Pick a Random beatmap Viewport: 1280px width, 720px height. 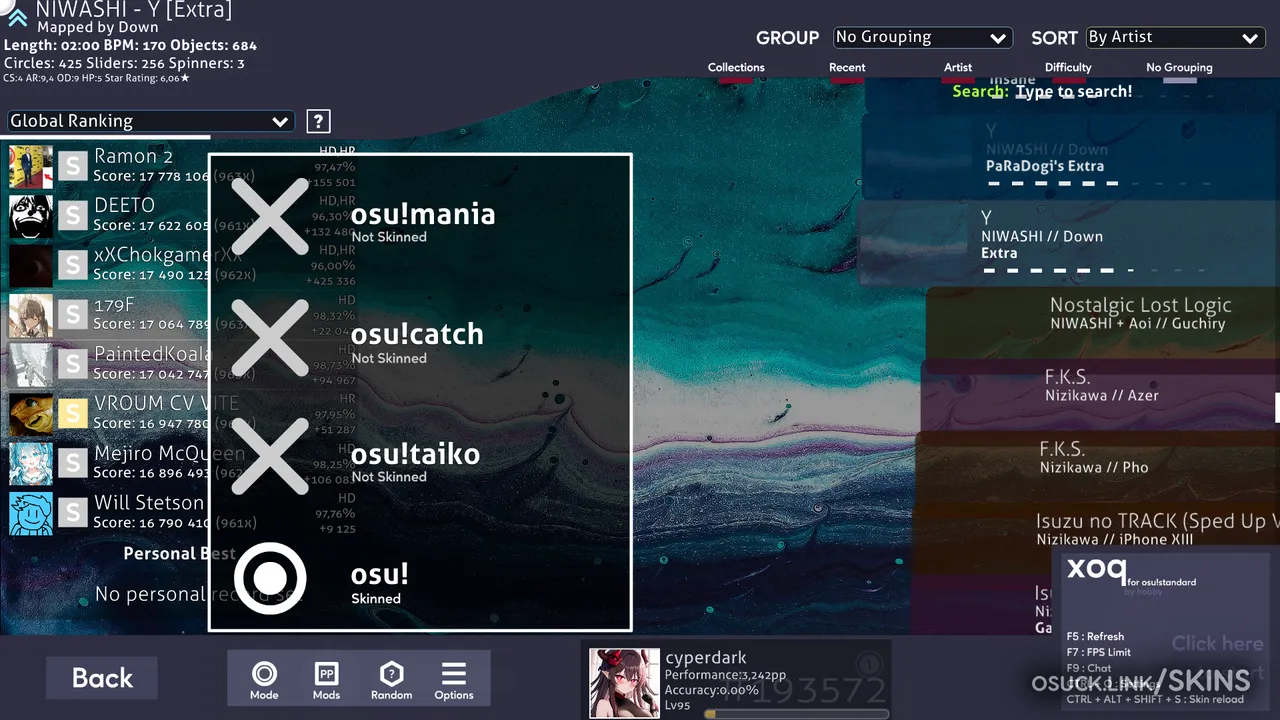click(391, 680)
